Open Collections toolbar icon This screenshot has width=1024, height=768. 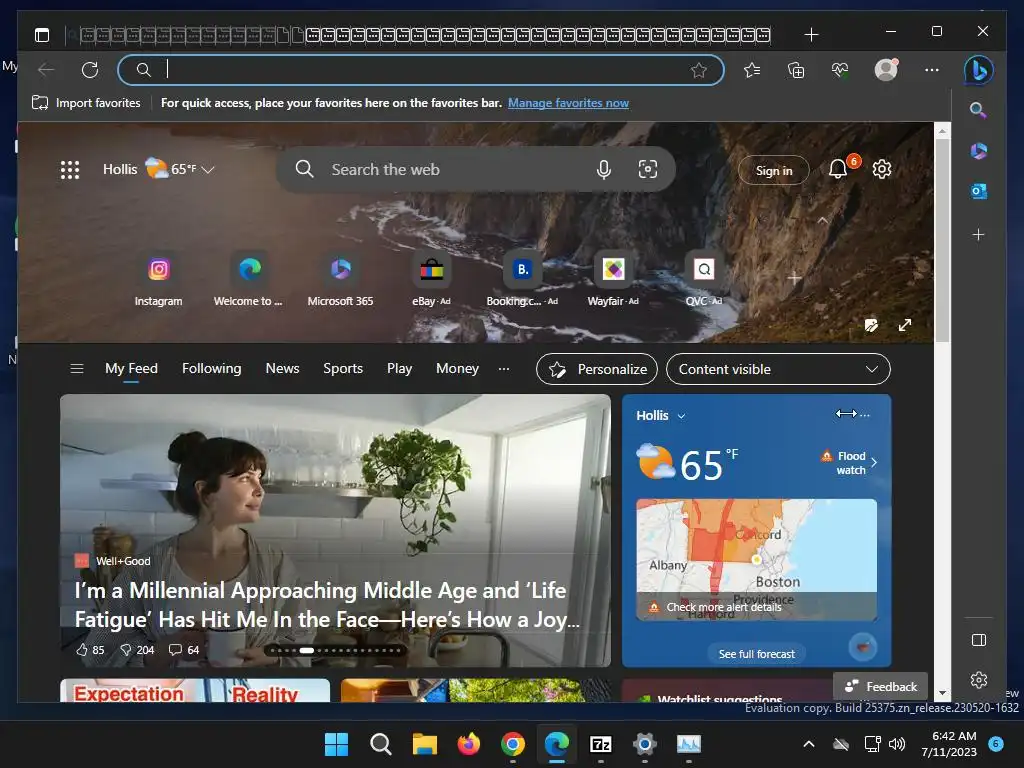pos(796,70)
